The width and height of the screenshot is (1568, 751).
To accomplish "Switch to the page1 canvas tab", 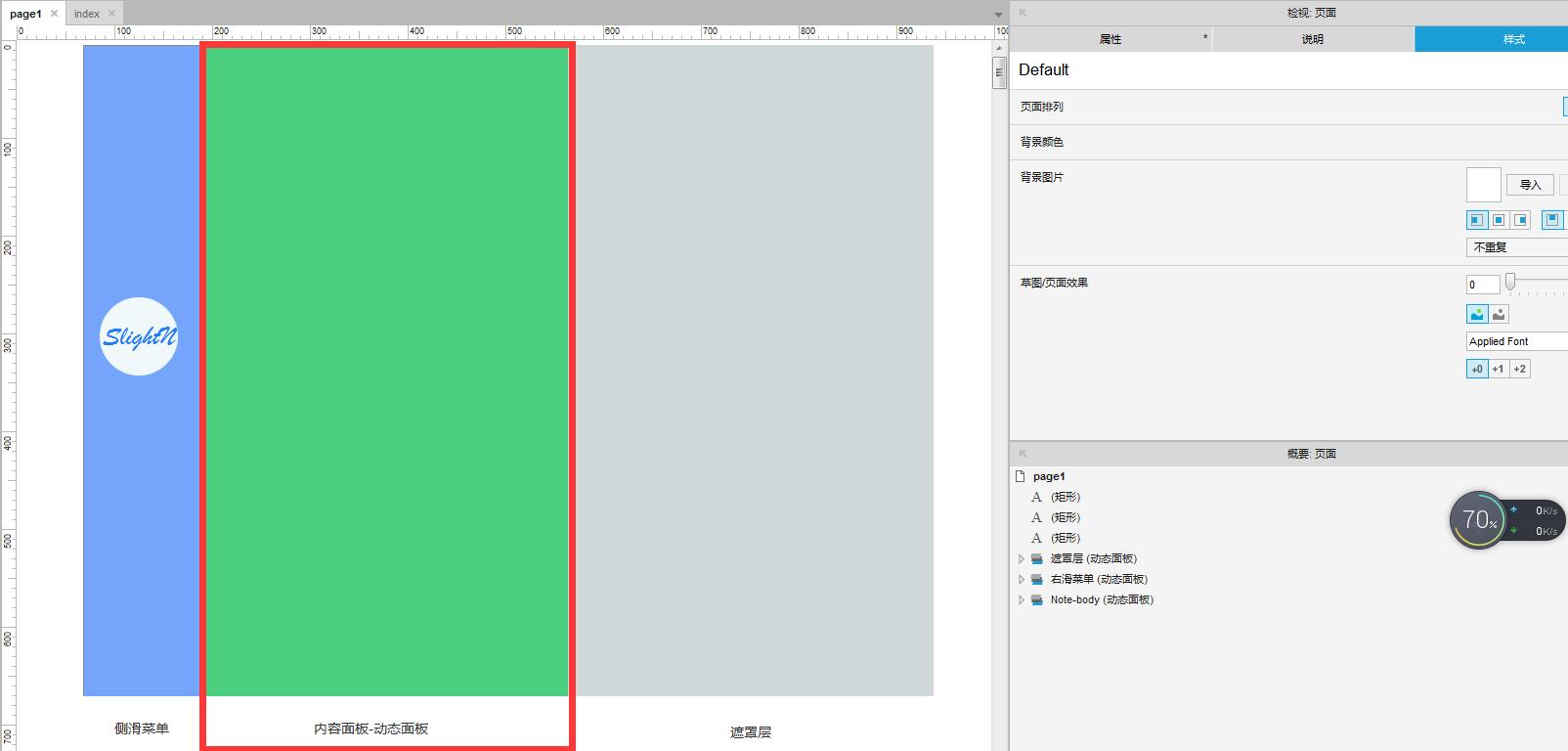I will coord(25,14).
